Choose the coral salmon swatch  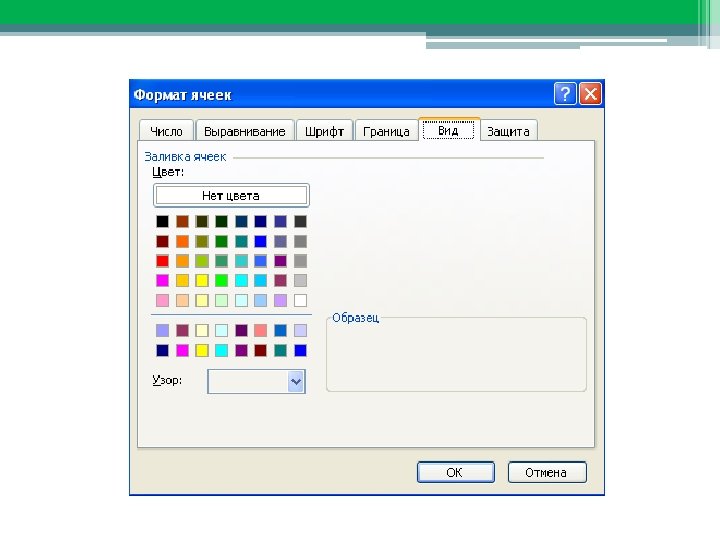click(x=260, y=330)
